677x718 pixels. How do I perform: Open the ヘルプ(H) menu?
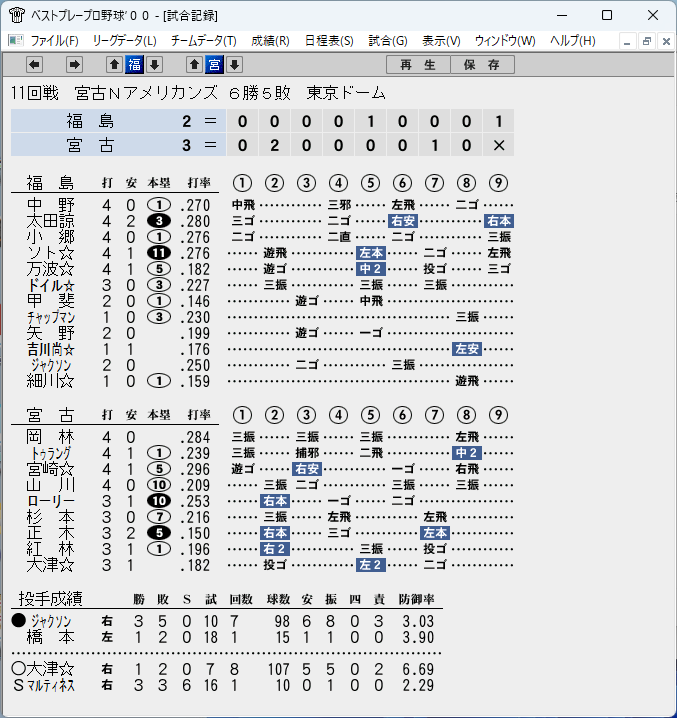(573, 41)
